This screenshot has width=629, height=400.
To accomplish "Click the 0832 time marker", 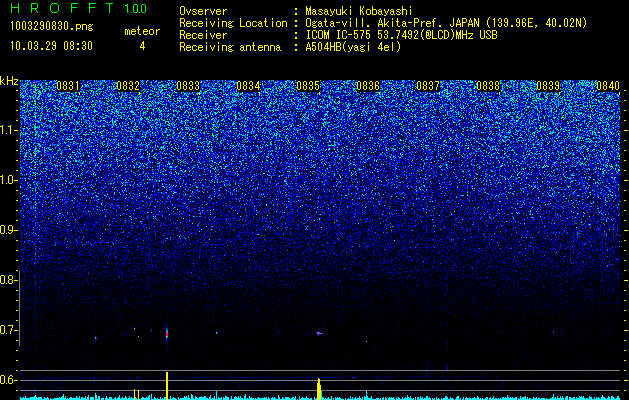I will (128, 86).
